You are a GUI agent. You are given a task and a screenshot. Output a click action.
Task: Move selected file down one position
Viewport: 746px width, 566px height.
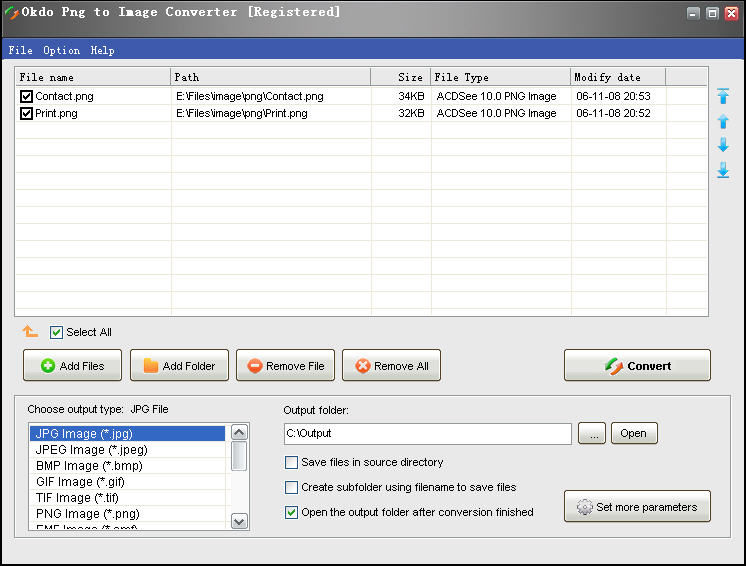pos(723,145)
